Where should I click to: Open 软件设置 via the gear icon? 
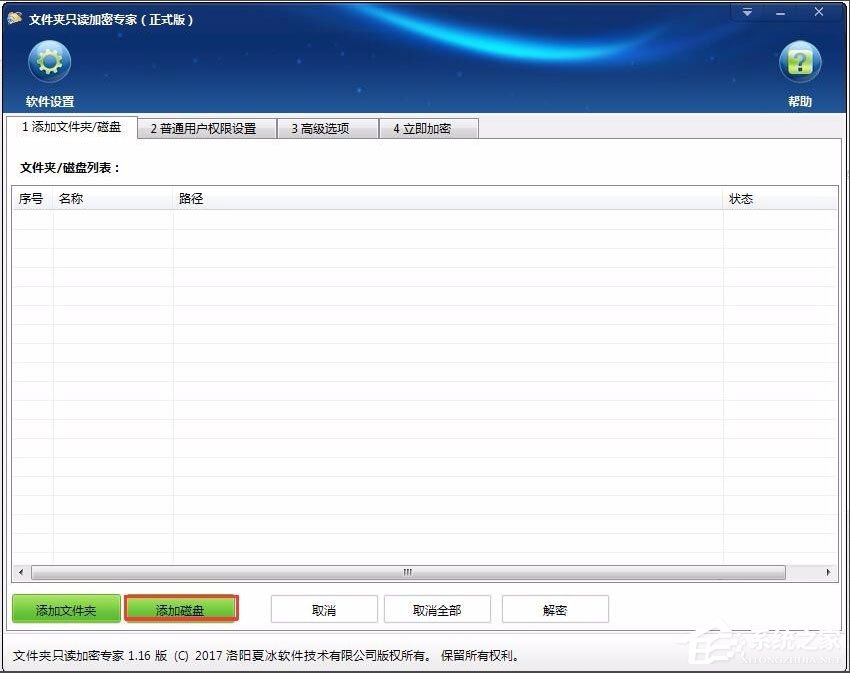48,62
